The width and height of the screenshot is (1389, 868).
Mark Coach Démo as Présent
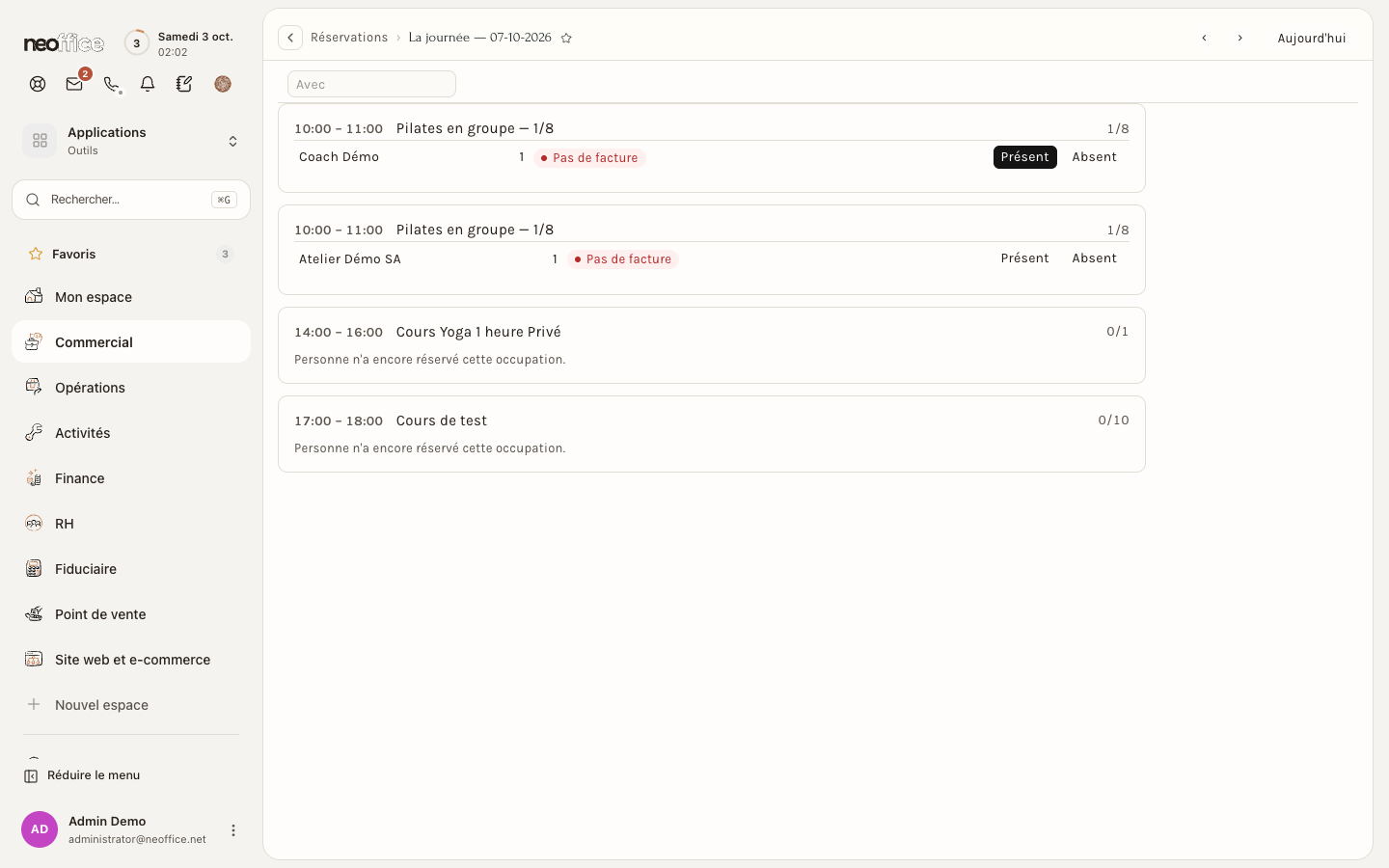pyautogui.click(x=1024, y=157)
